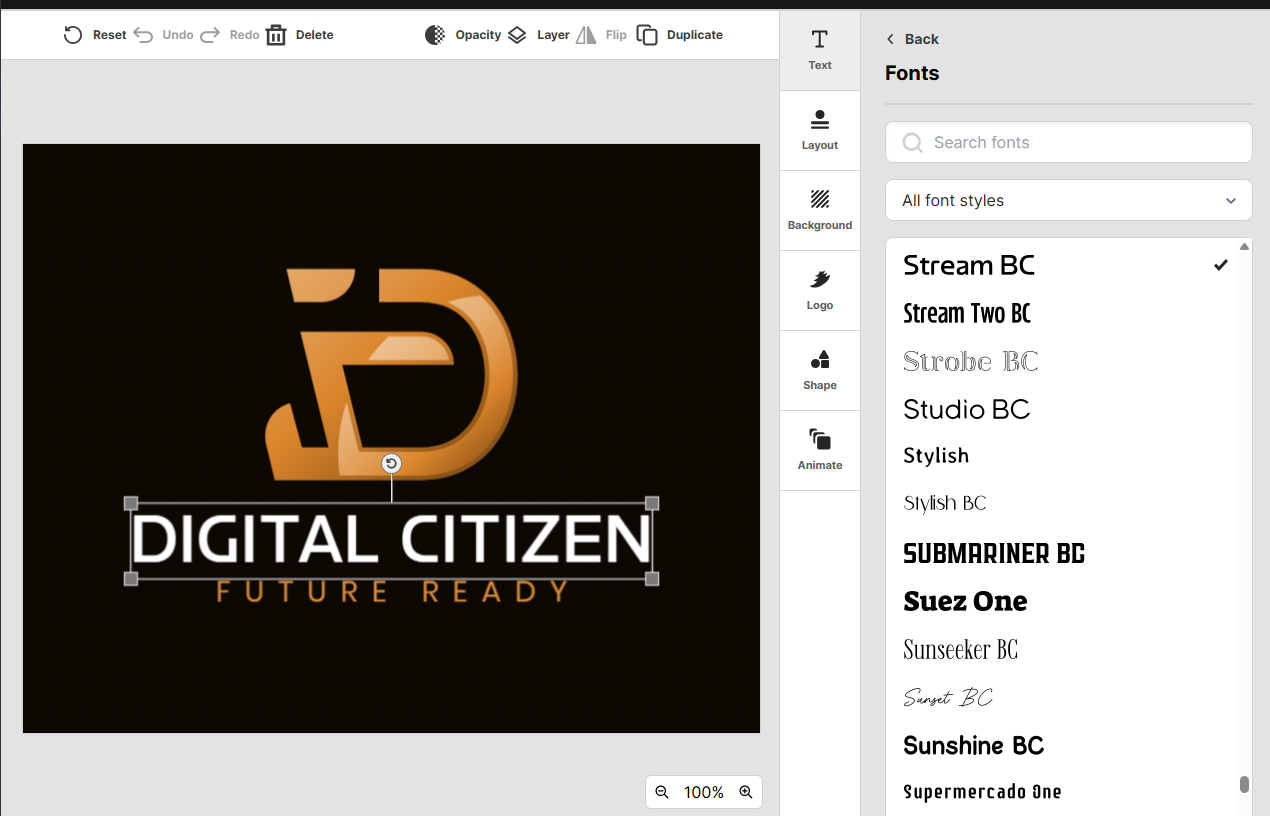Select the FUTURE READY tagline on the canvas
The width and height of the screenshot is (1270, 816).
[x=392, y=591]
